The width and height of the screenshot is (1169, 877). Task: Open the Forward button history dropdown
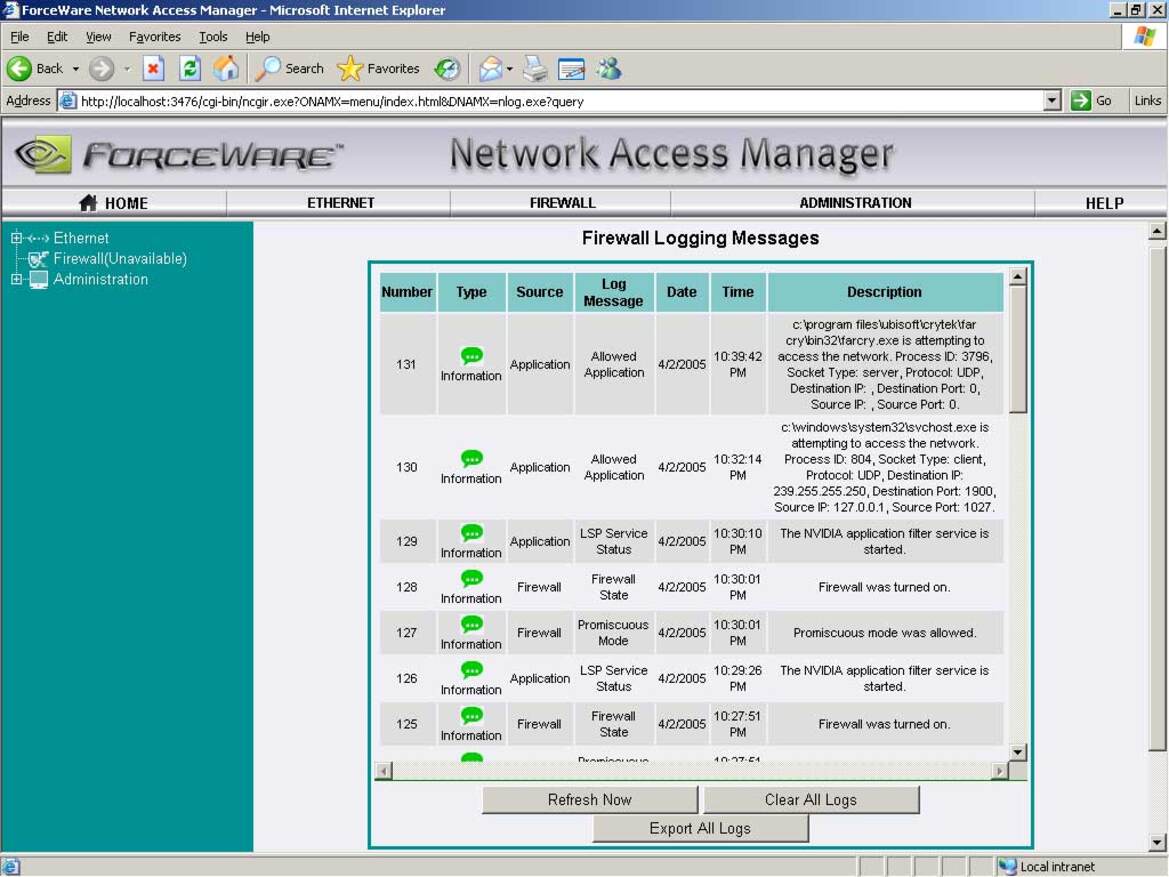[x=127, y=69]
